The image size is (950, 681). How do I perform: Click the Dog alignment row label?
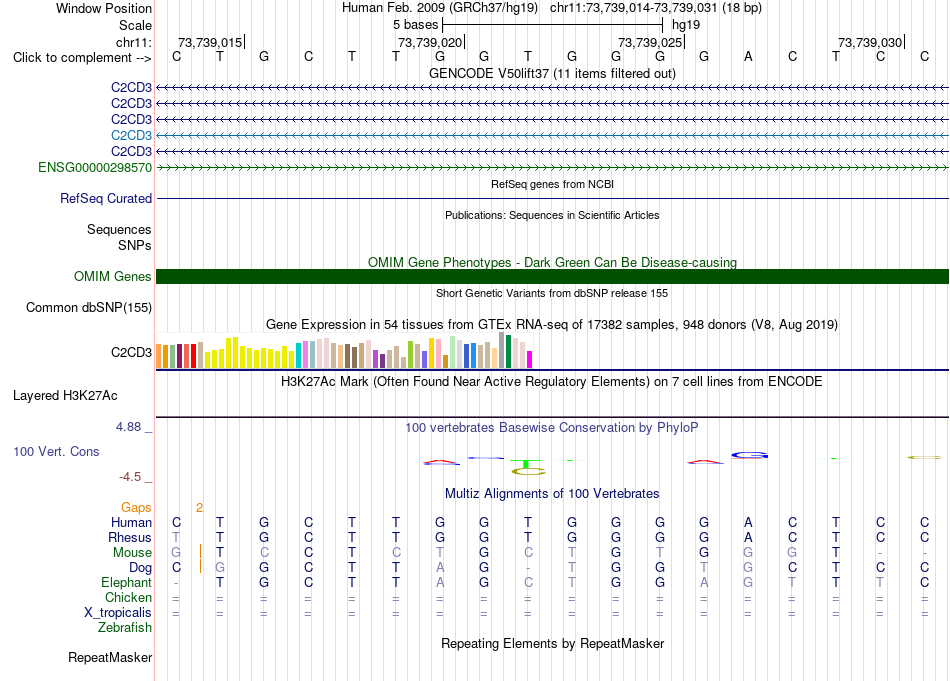tap(141, 568)
